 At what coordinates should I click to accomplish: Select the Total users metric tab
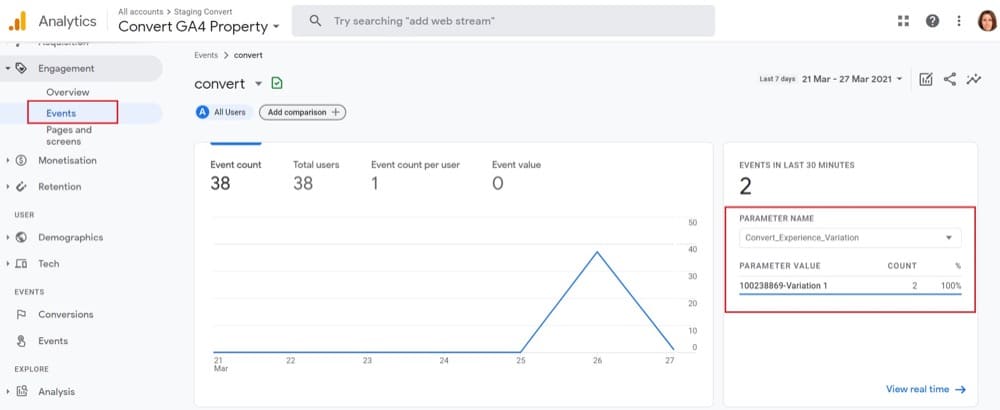tap(316, 174)
